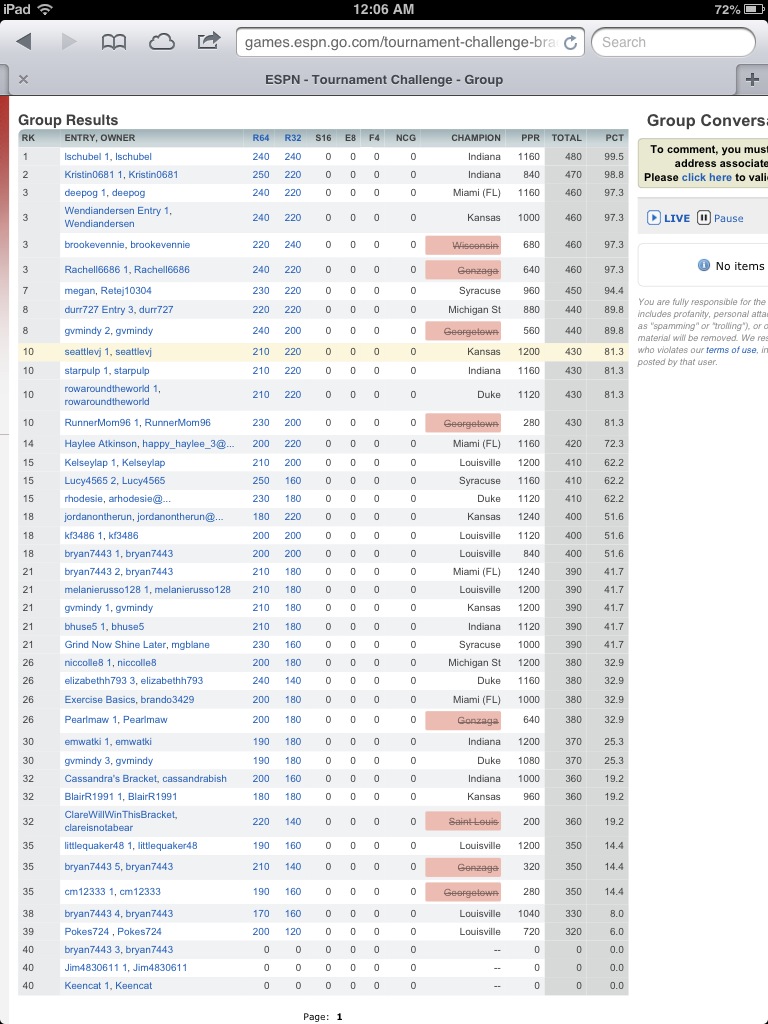Open entry deepog 1, deepog
768x1024 pixels.
tap(104, 193)
